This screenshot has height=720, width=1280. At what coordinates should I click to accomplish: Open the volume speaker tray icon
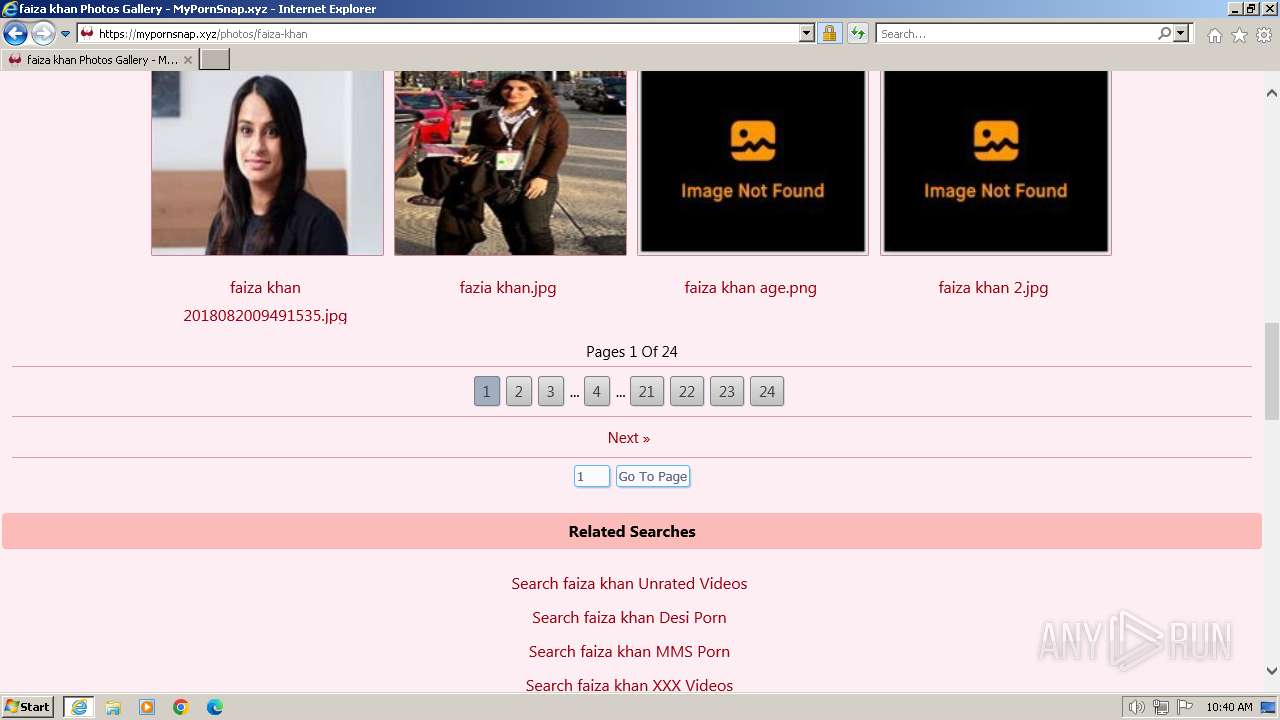tap(1136, 707)
